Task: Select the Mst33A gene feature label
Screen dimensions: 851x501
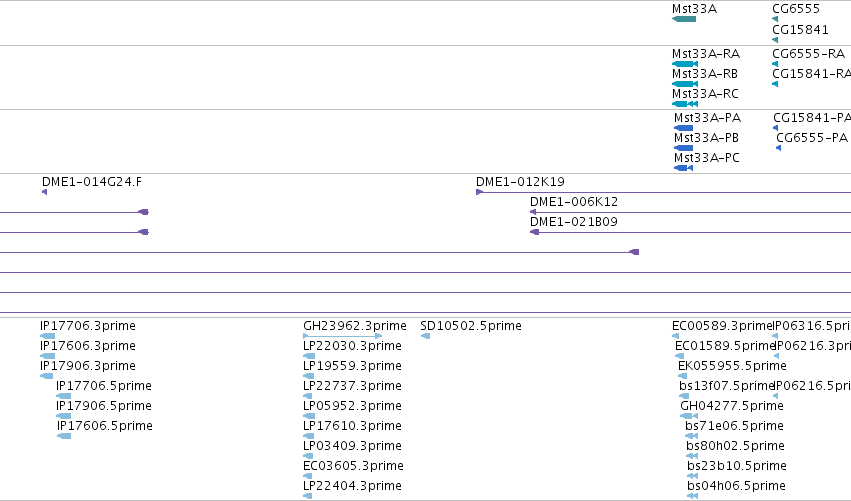Action: tap(694, 9)
